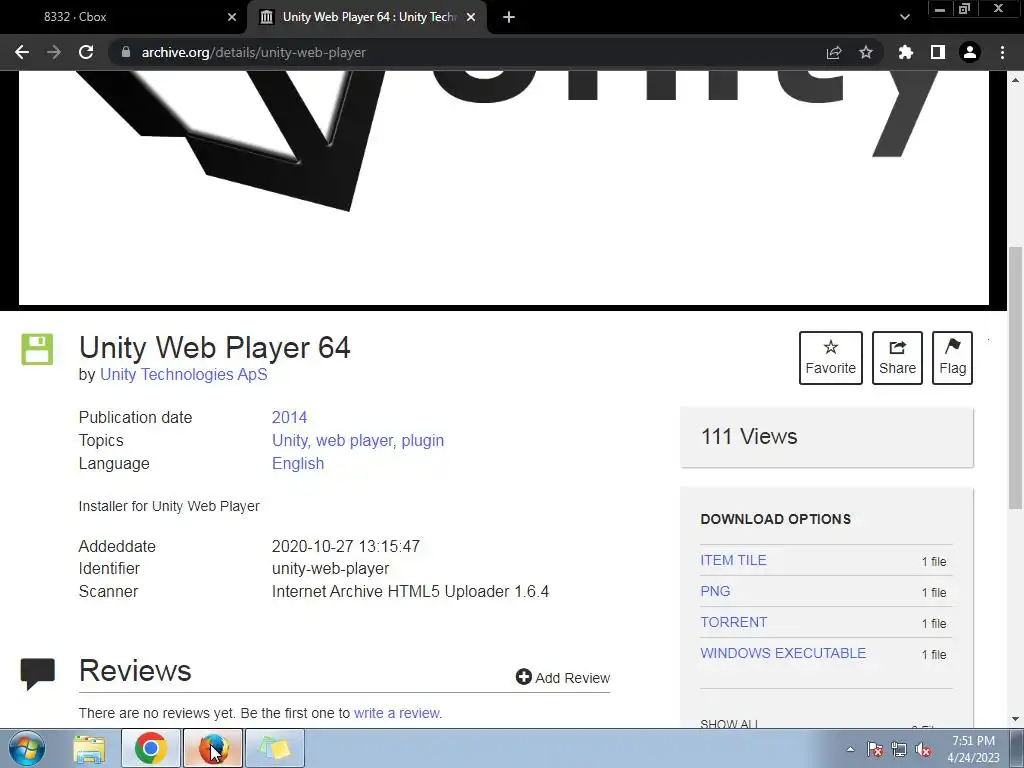1024x768 pixels.
Task: Flag this item
Action: pos(952,358)
